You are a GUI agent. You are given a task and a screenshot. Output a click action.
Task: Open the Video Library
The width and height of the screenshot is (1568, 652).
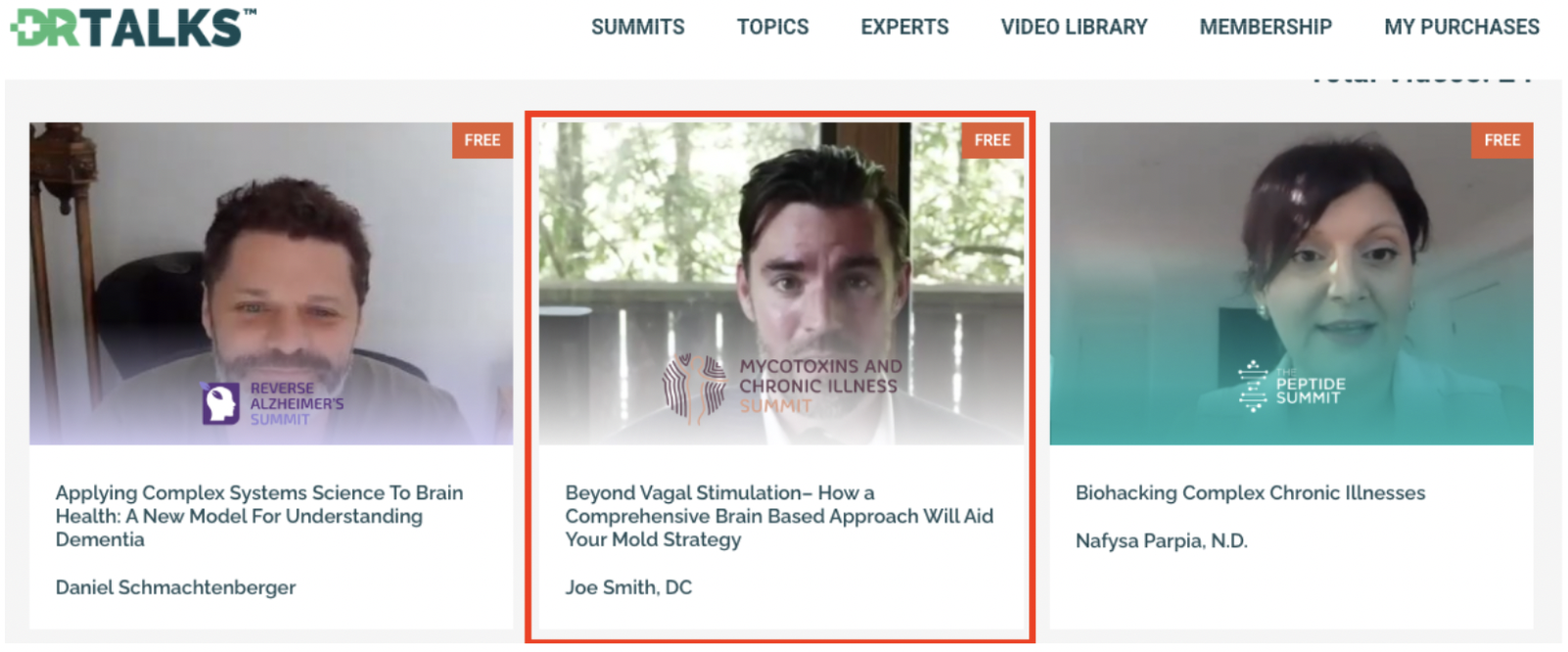(x=1074, y=27)
